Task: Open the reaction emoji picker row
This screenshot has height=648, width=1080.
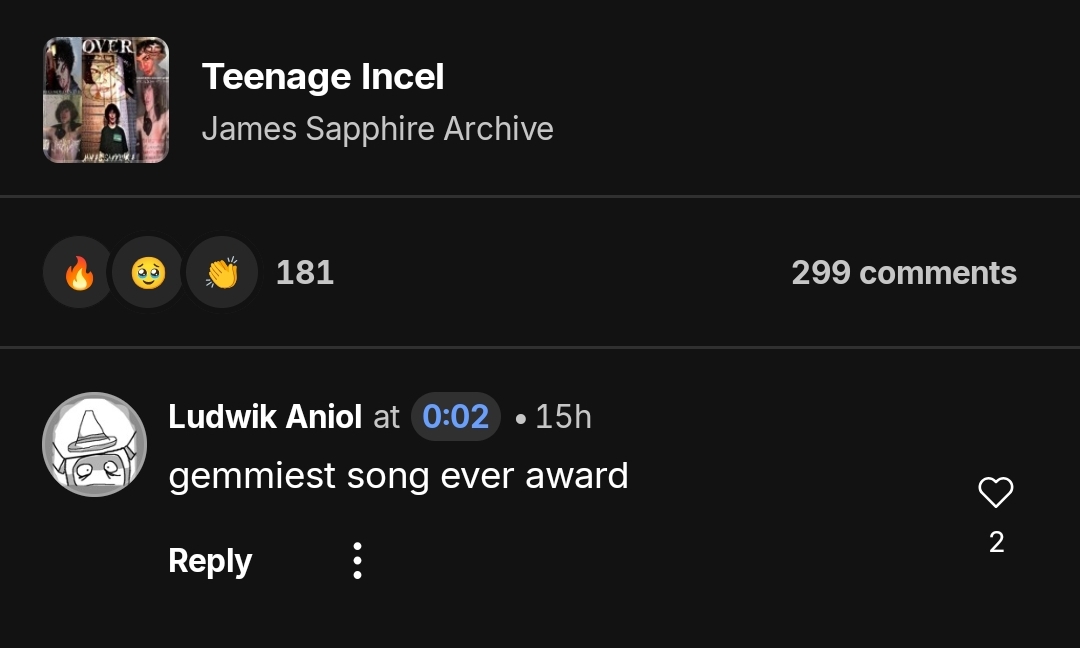Action: pos(149,271)
